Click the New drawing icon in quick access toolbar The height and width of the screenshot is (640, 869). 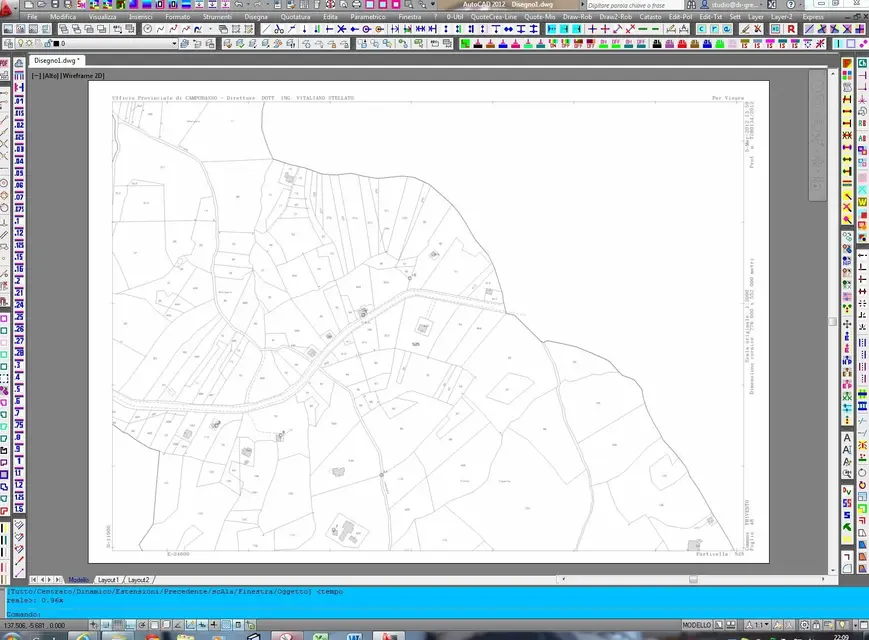29,4
